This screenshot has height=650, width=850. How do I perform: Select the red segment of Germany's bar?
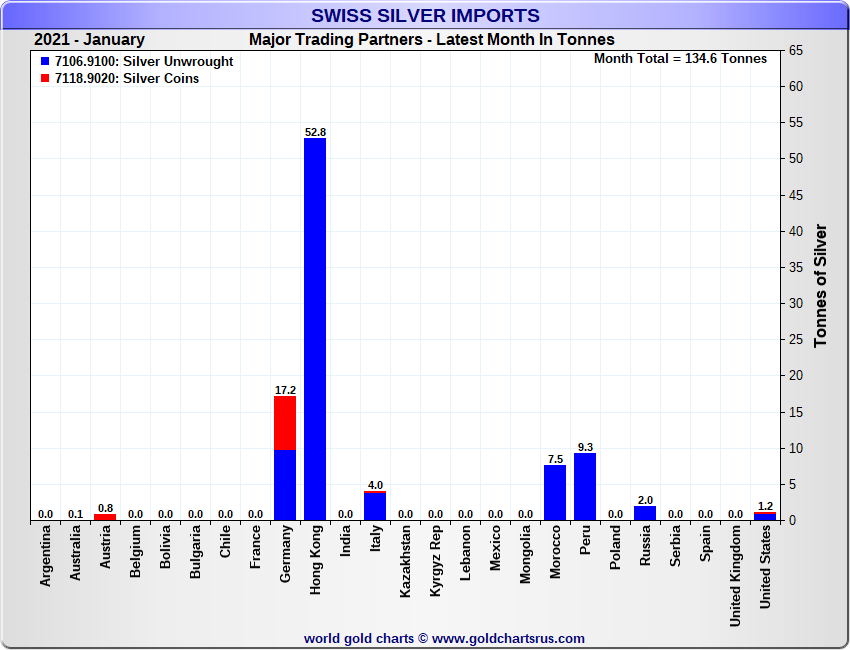click(x=285, y=422)
